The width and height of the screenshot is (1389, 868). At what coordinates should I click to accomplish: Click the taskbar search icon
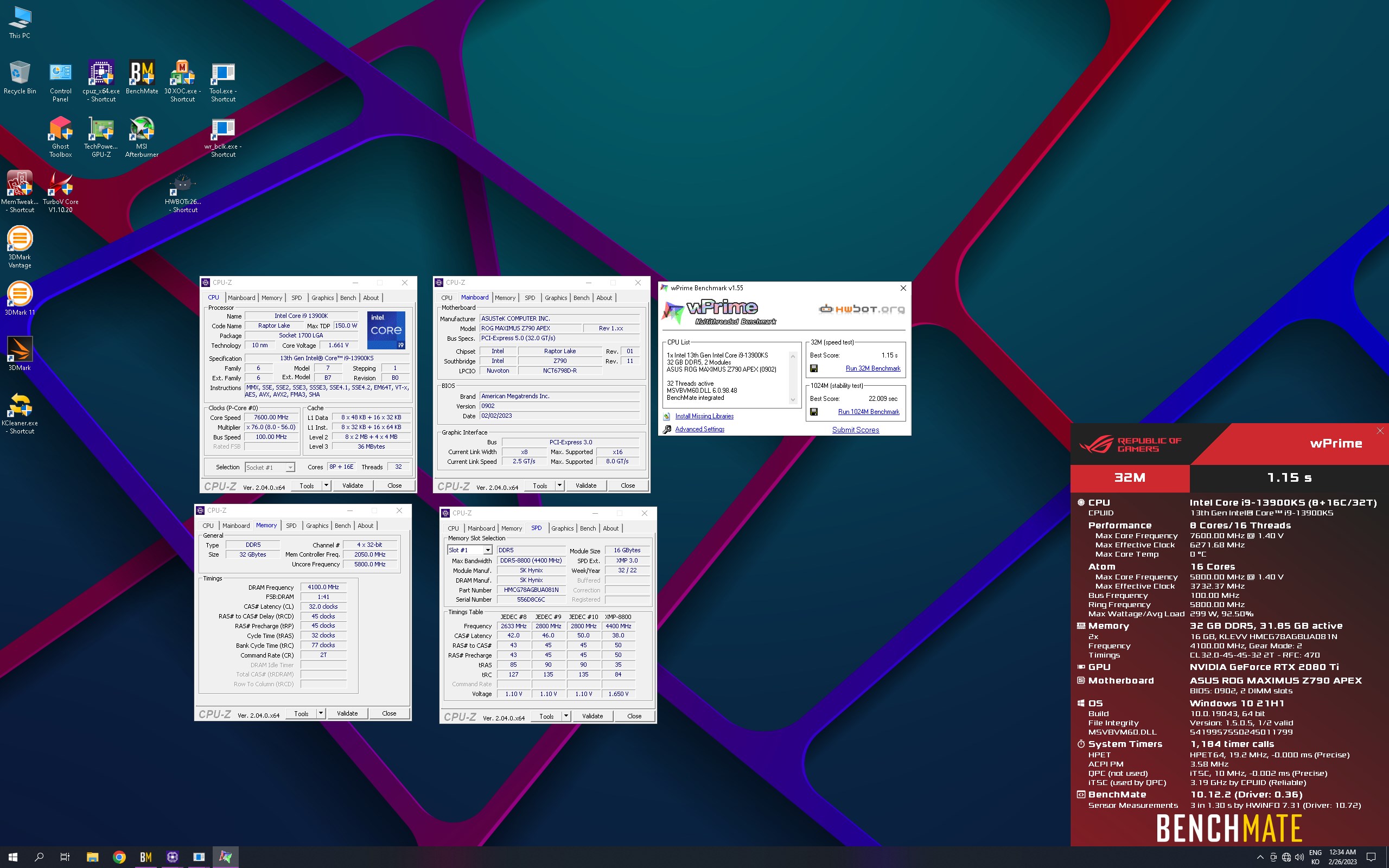tap(39, 857)
